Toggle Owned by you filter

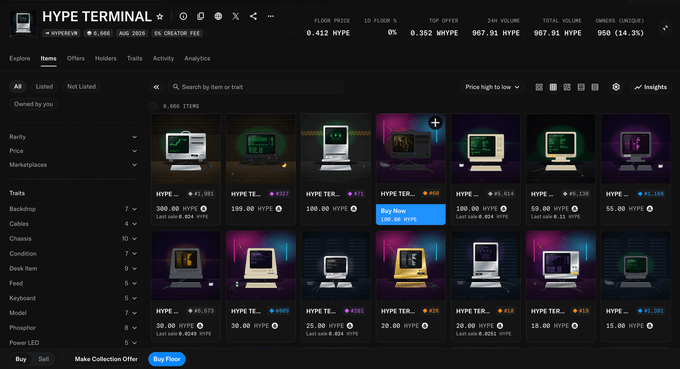coord(33,104)
